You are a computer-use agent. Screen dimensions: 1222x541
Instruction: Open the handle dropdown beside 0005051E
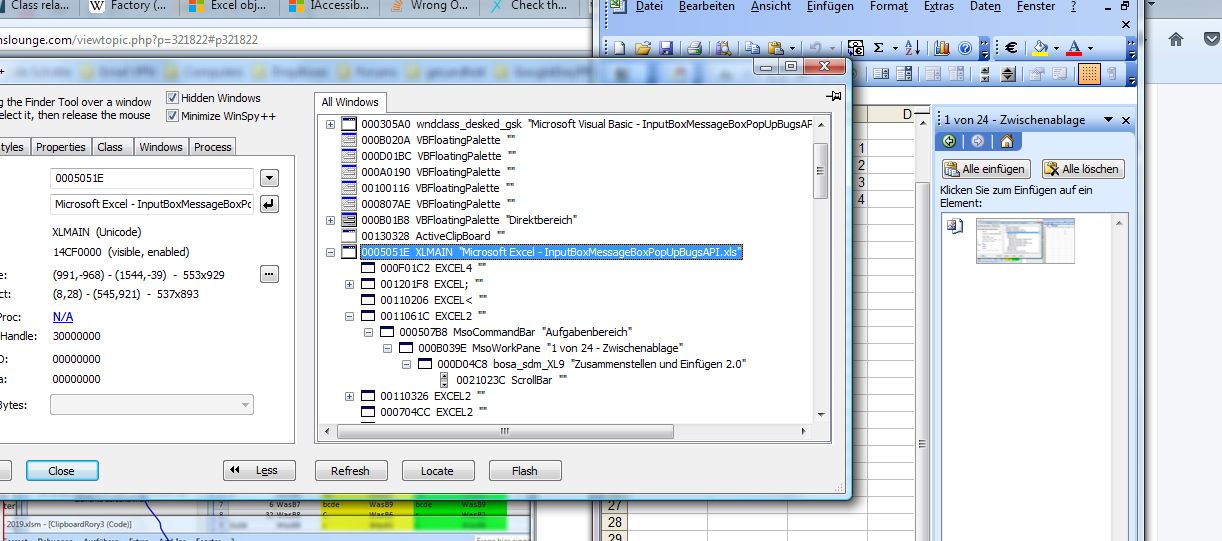point(269,178)
